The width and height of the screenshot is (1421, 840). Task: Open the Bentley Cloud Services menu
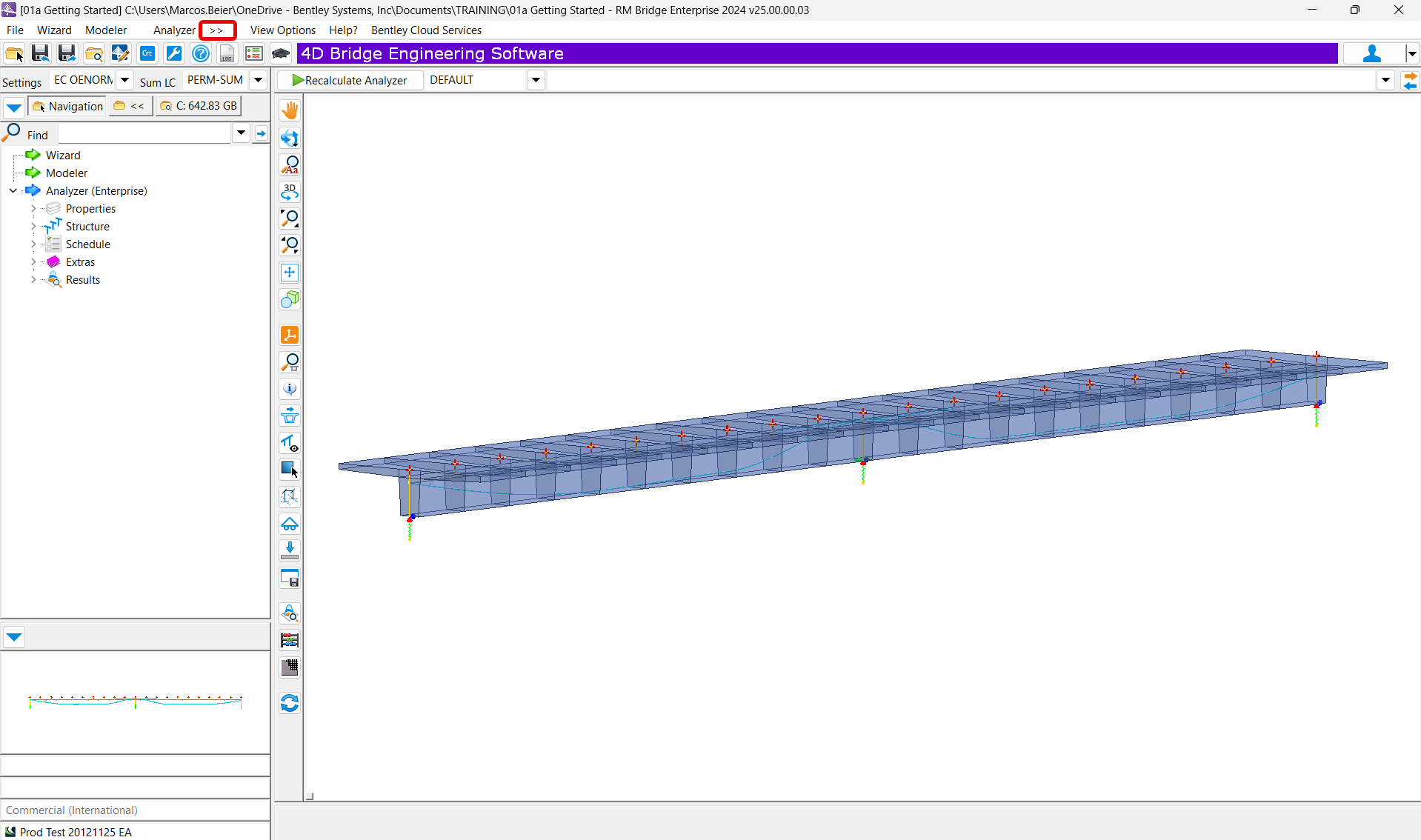tap(426, 30)
